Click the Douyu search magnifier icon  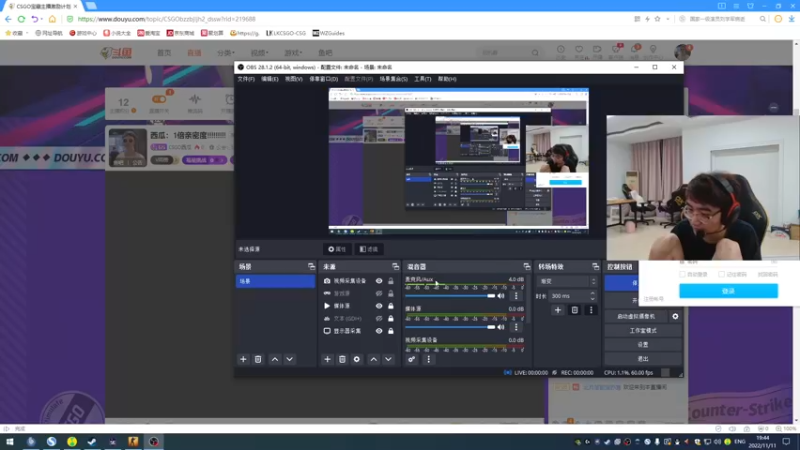pos(535,53)
